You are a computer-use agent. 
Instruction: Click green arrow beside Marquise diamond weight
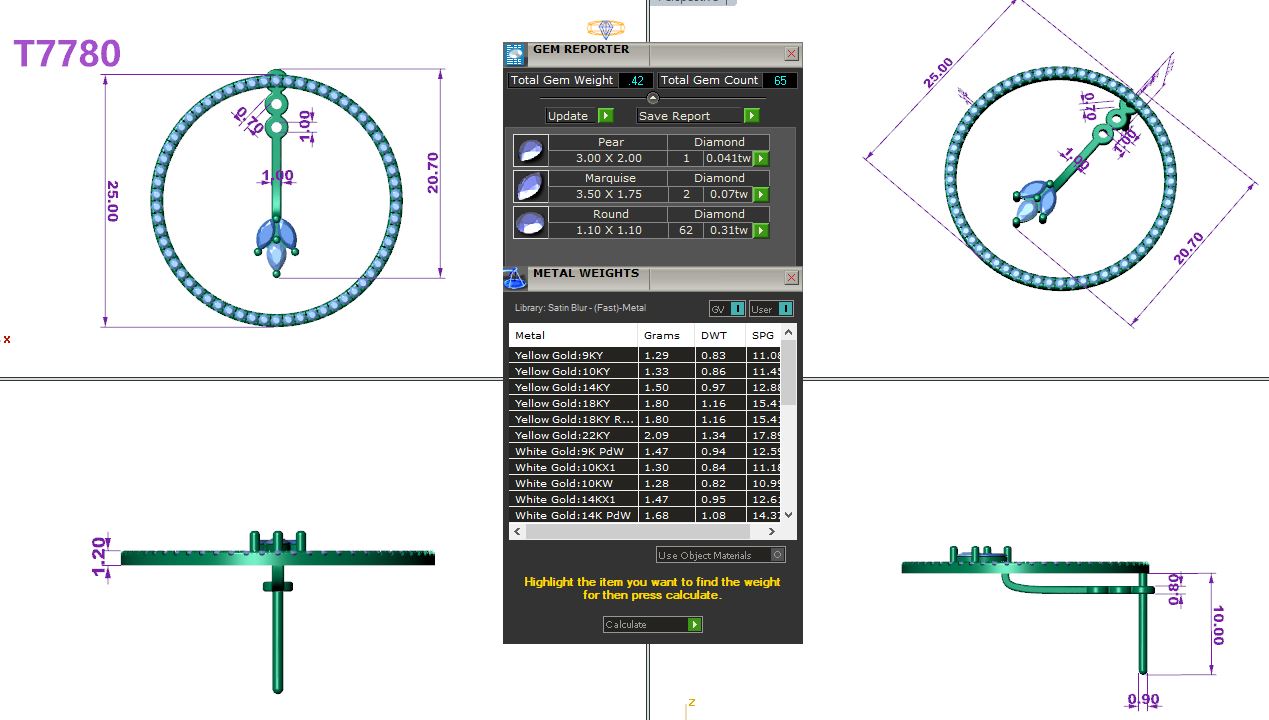coord(761,195)
